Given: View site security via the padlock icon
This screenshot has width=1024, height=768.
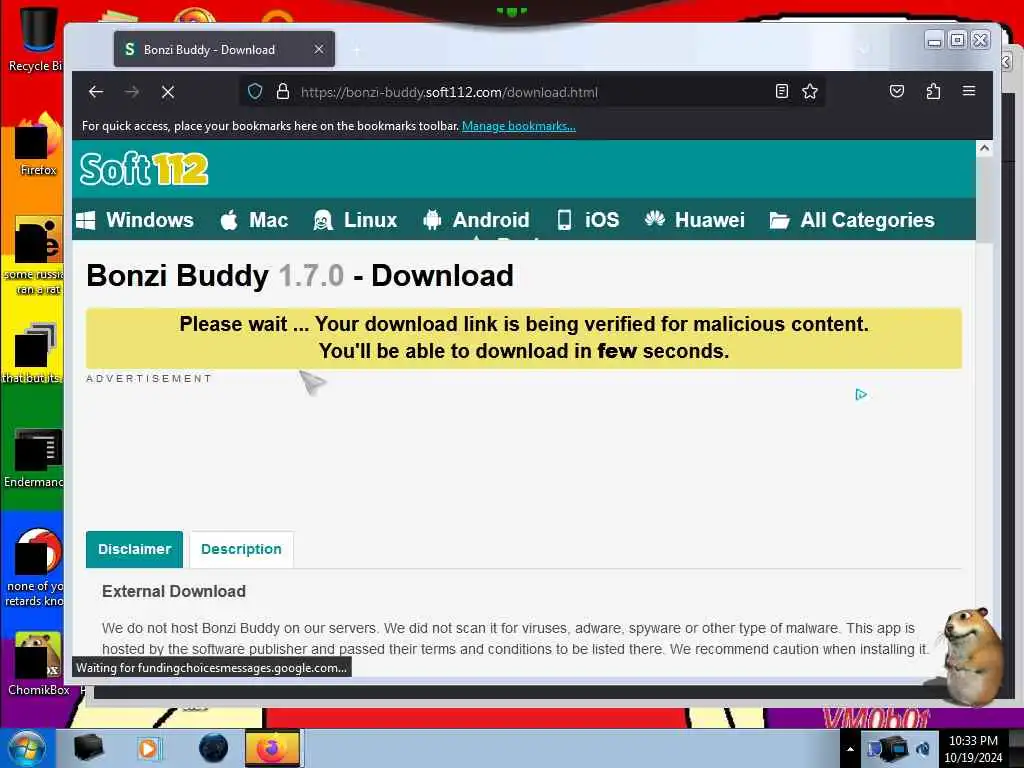Looking at the screenshot, I should point(282,92).
